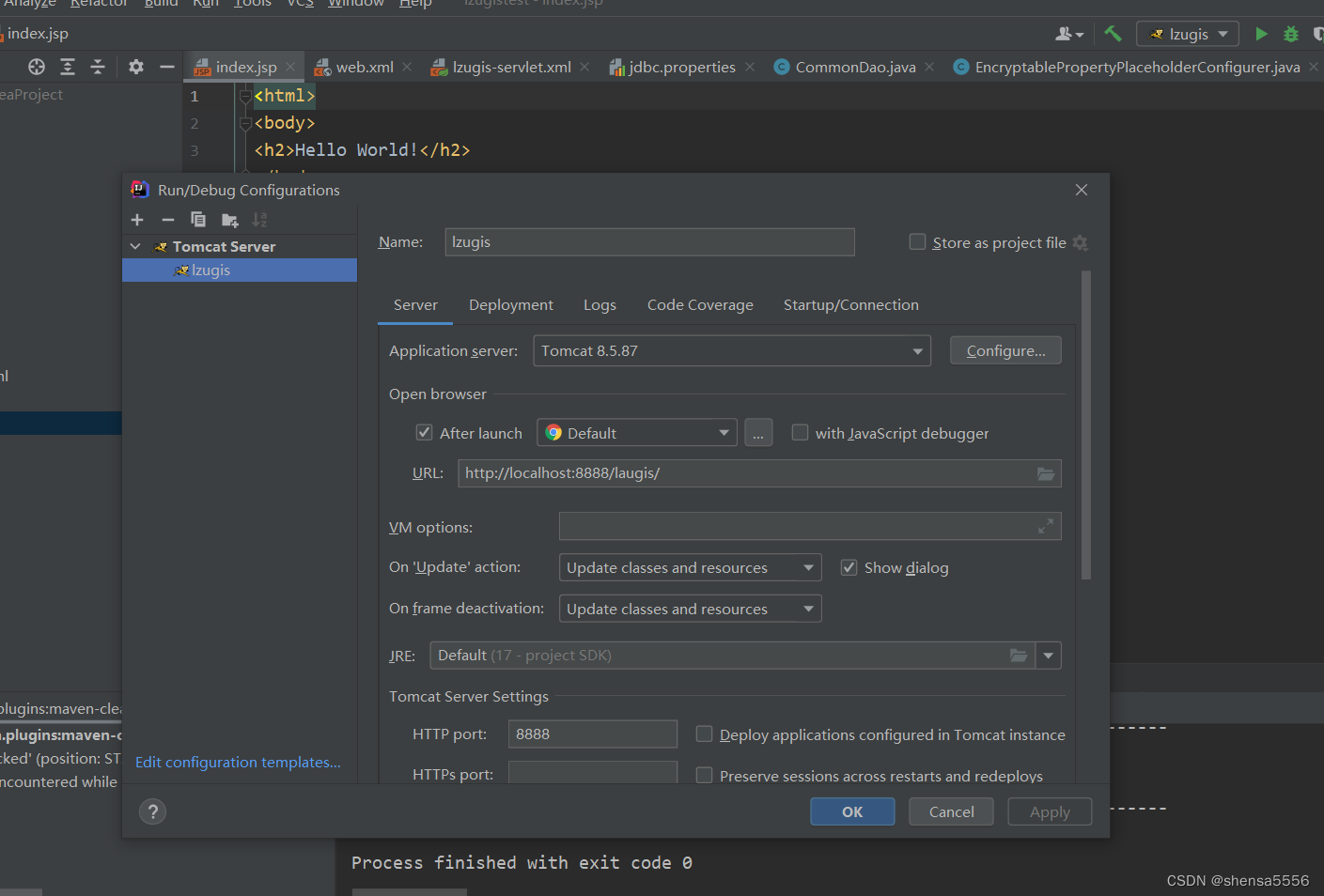The width and height of the screenshot is (1324, 896).
Task: Toggle Show dialog checkbox
Action: click(849, 567)
